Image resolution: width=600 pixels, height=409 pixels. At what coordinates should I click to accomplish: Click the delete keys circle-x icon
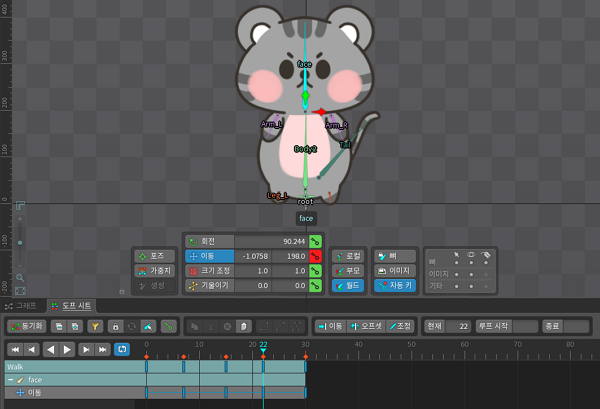tap(227, 326)
